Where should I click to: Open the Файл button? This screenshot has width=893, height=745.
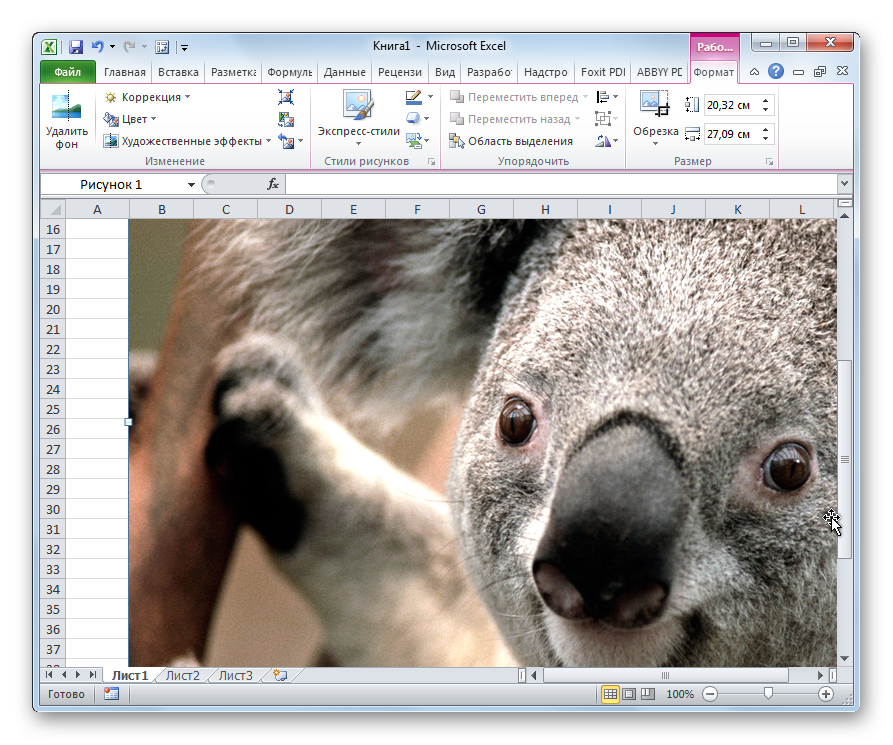point(68,72)
